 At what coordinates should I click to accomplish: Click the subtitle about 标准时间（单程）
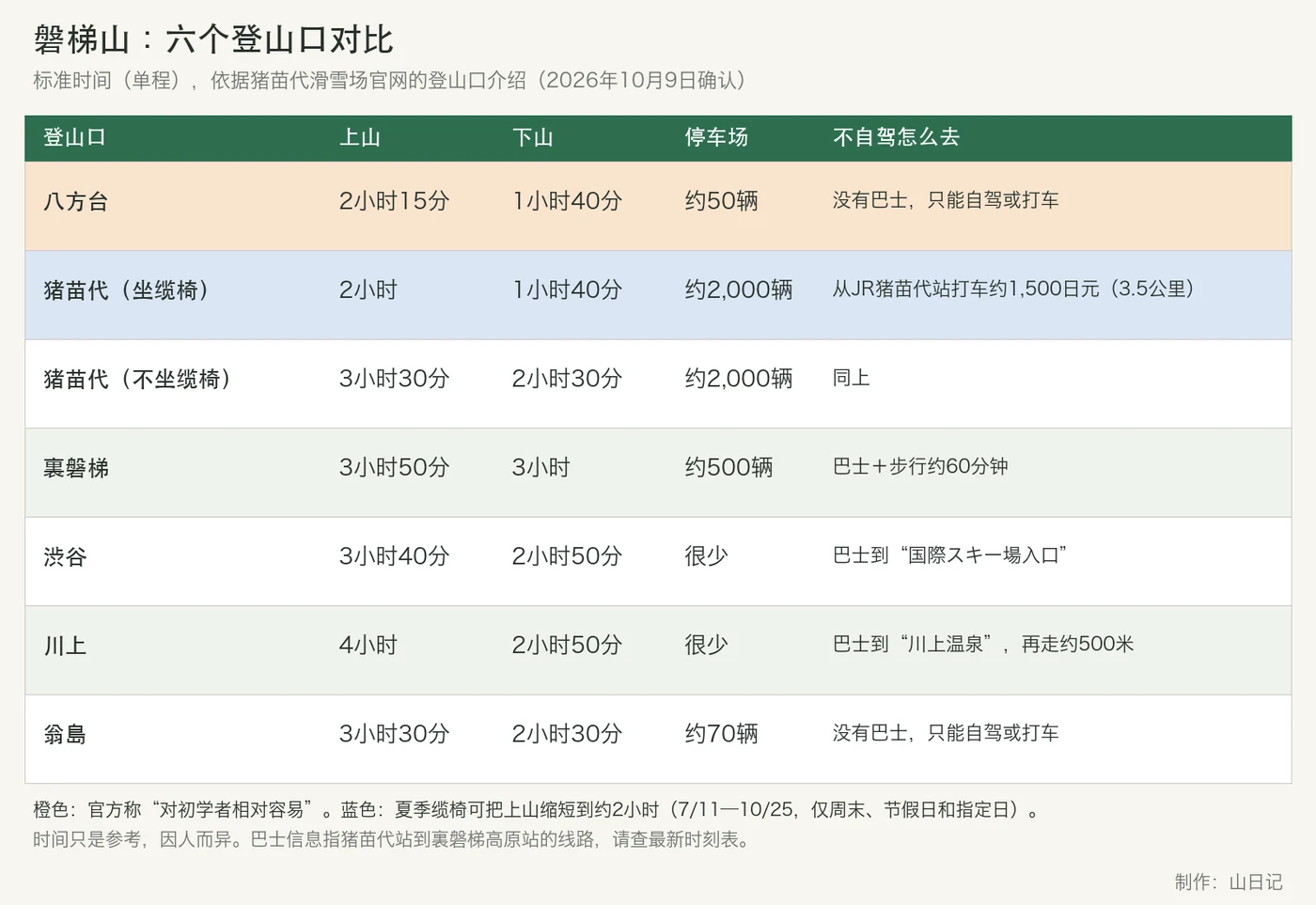tap(394, 81)
